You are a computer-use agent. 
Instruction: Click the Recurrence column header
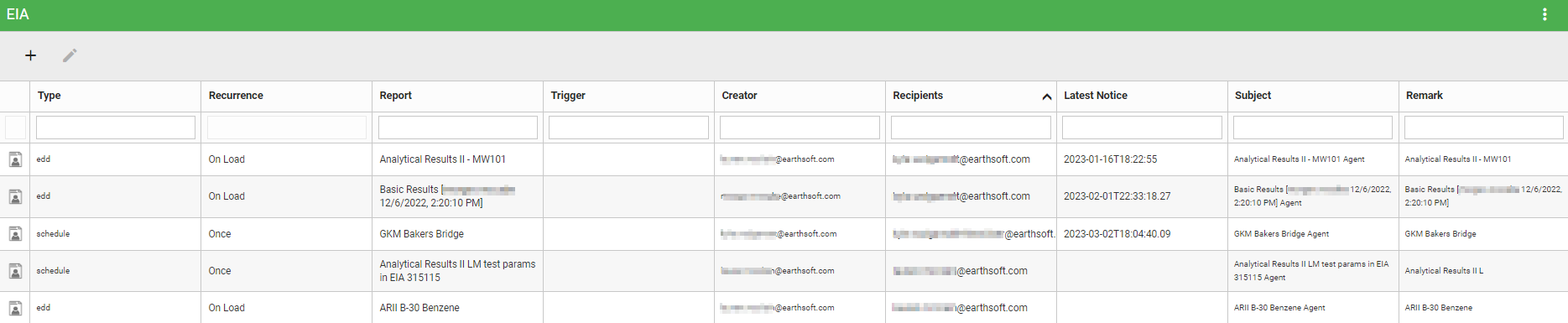[x=236, y=96]
